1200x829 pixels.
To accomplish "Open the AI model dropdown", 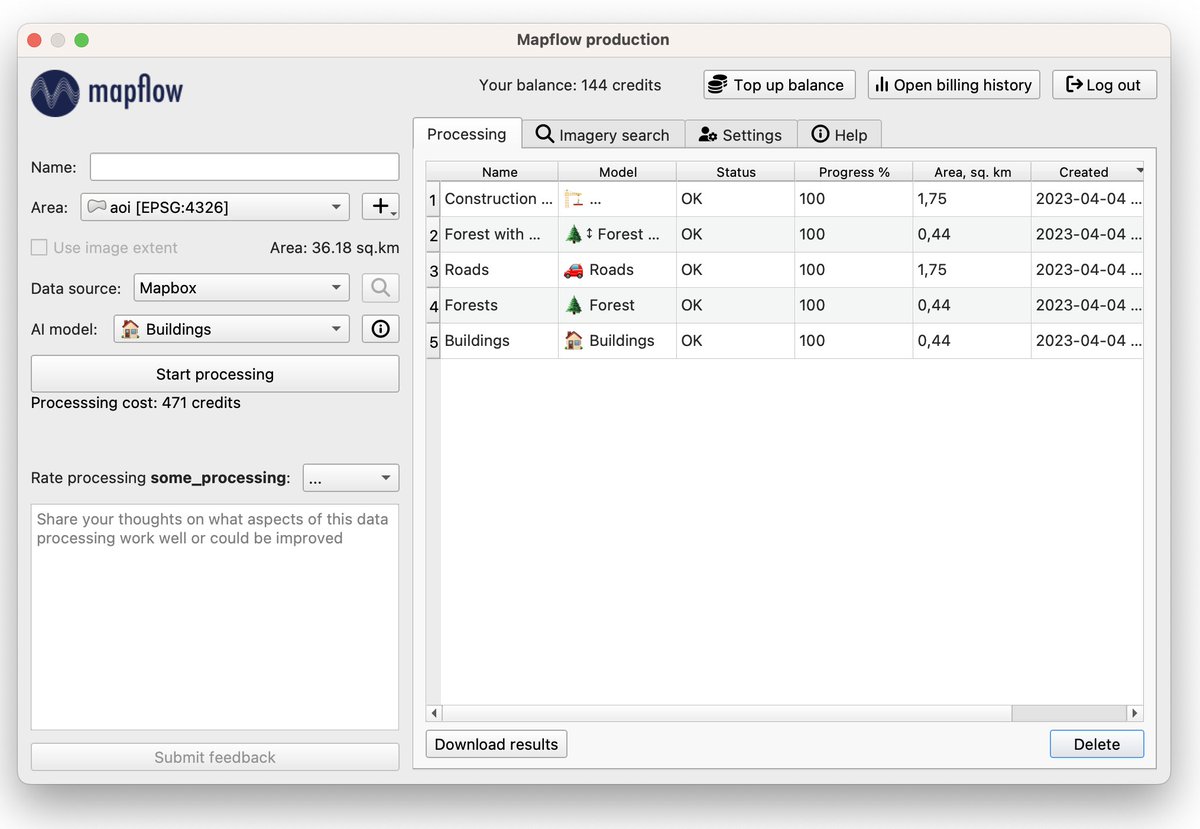I will coord(232,329).
